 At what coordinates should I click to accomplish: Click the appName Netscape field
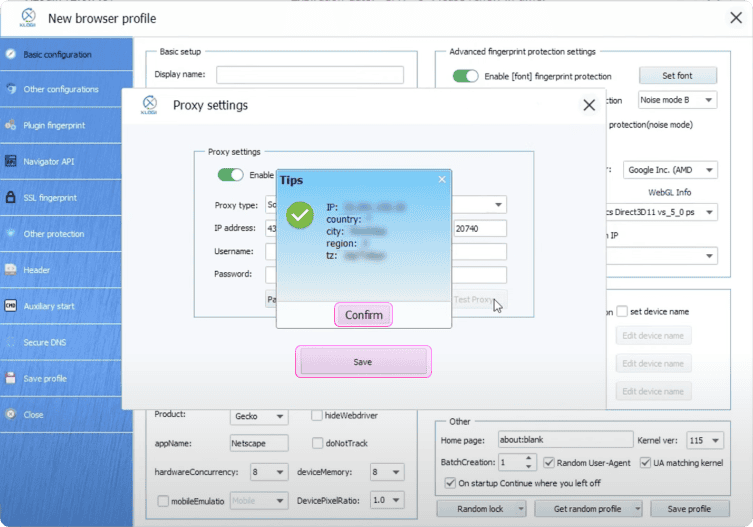coord(259,443)
